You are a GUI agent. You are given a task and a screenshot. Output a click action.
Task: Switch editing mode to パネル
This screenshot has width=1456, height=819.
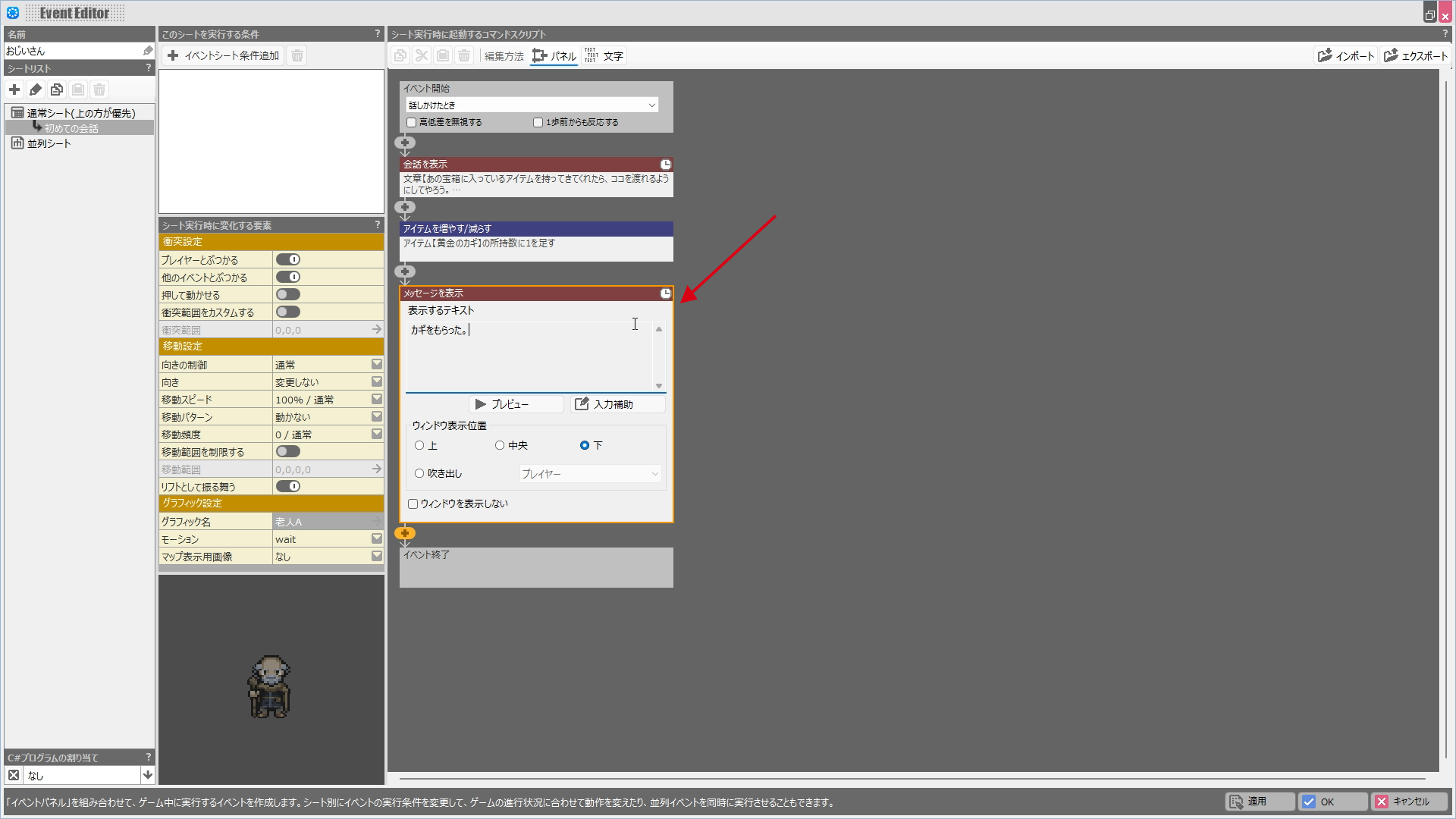tap(554, 55)
